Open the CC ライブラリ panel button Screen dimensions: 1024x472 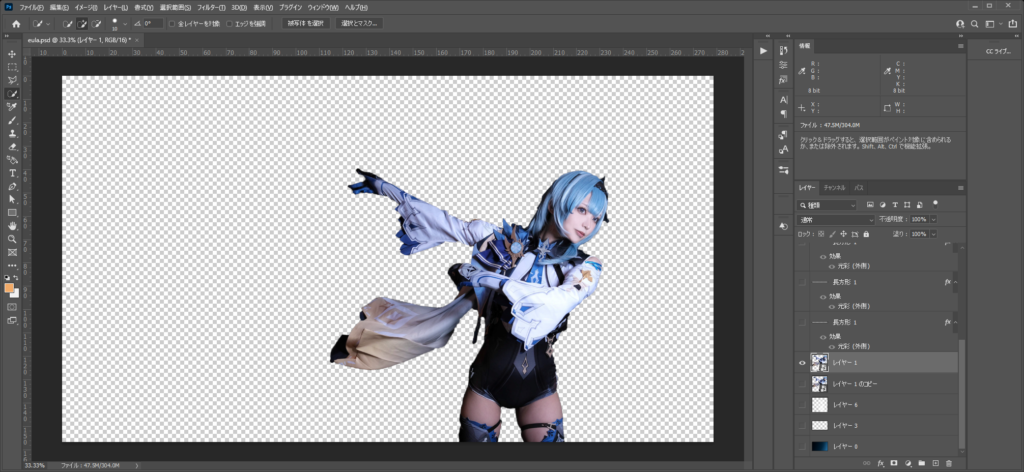pyautogui.click(x=998, y=50)
